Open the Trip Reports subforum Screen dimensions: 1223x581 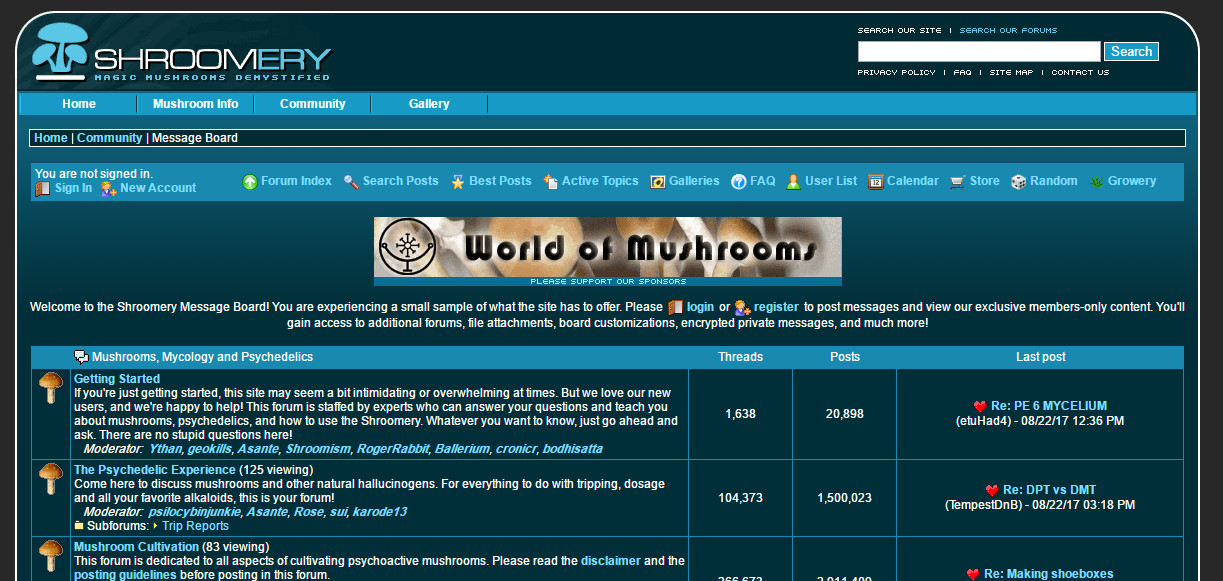tap(196, 526)
